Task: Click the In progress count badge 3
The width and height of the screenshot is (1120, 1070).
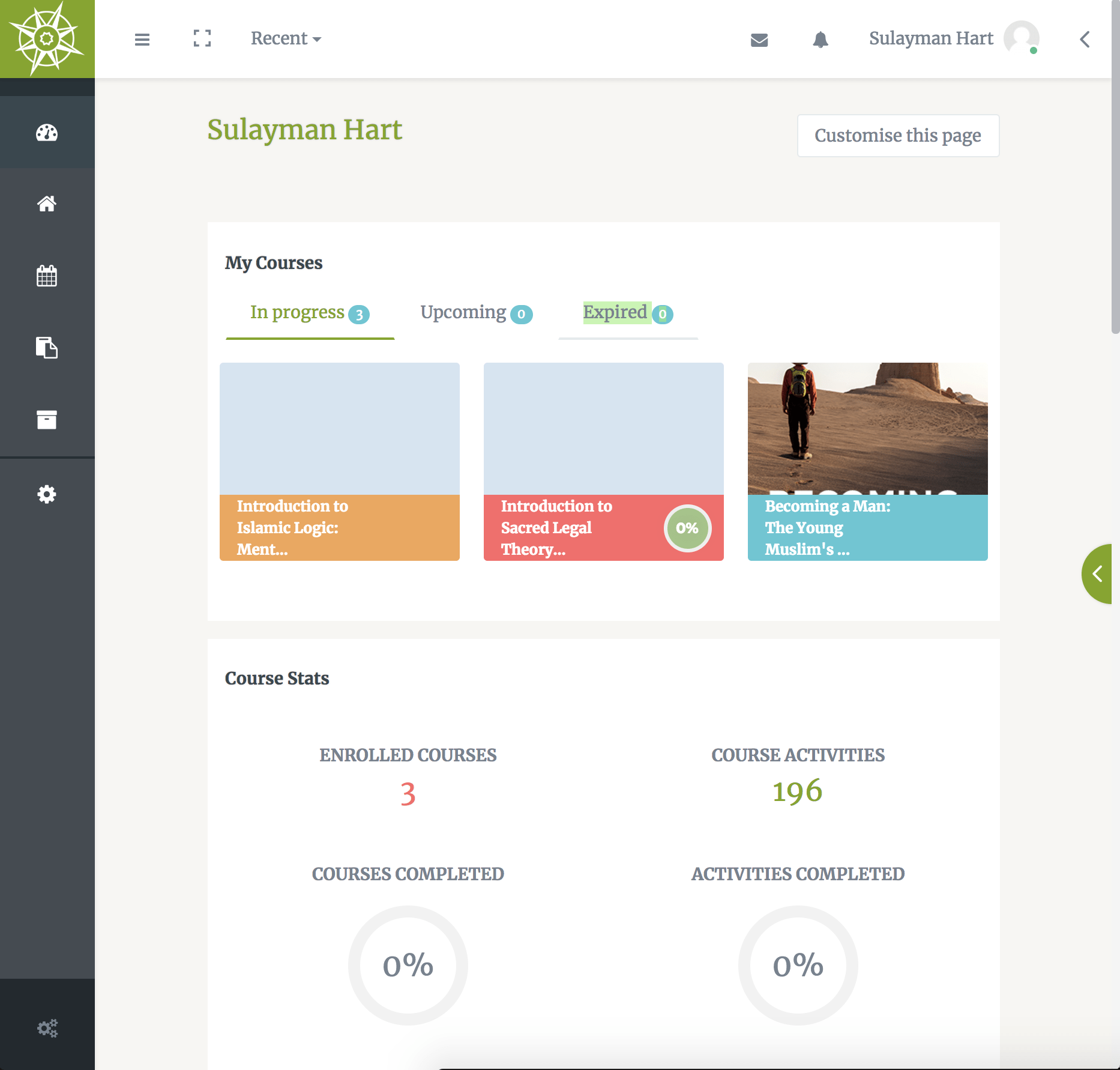Action: [x=359, y=315]
